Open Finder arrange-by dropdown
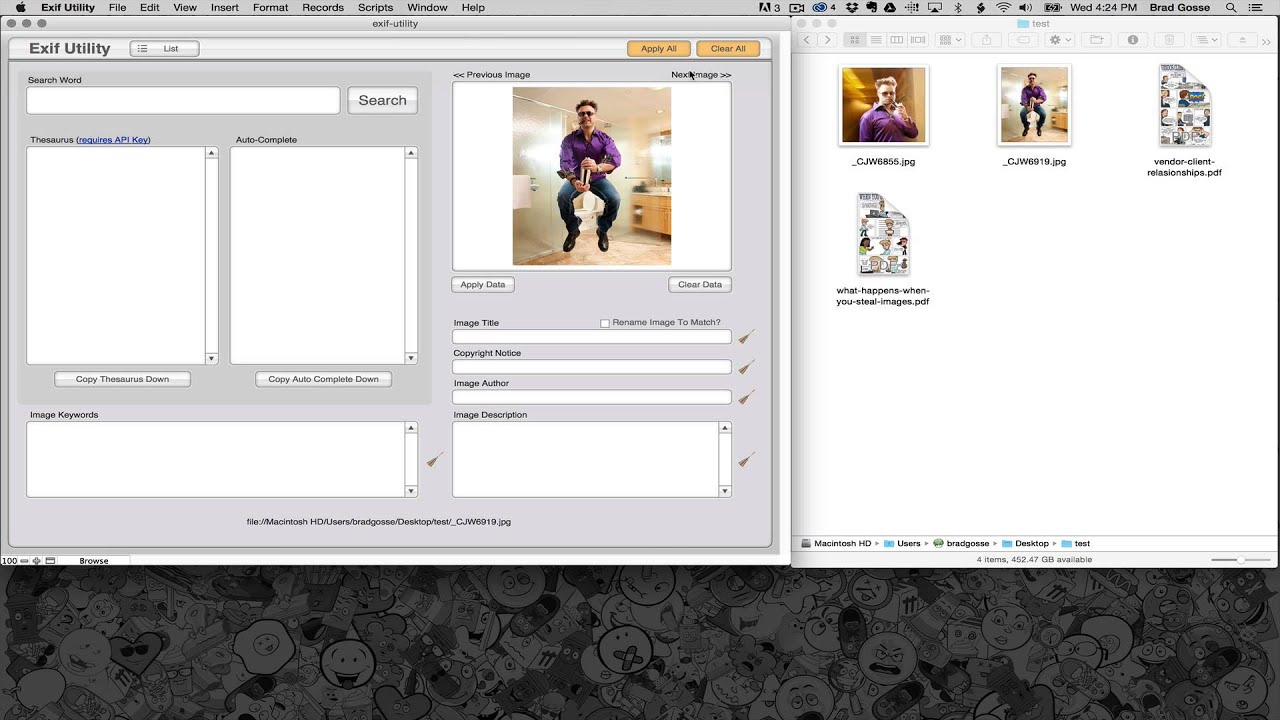 click(951, 40)
